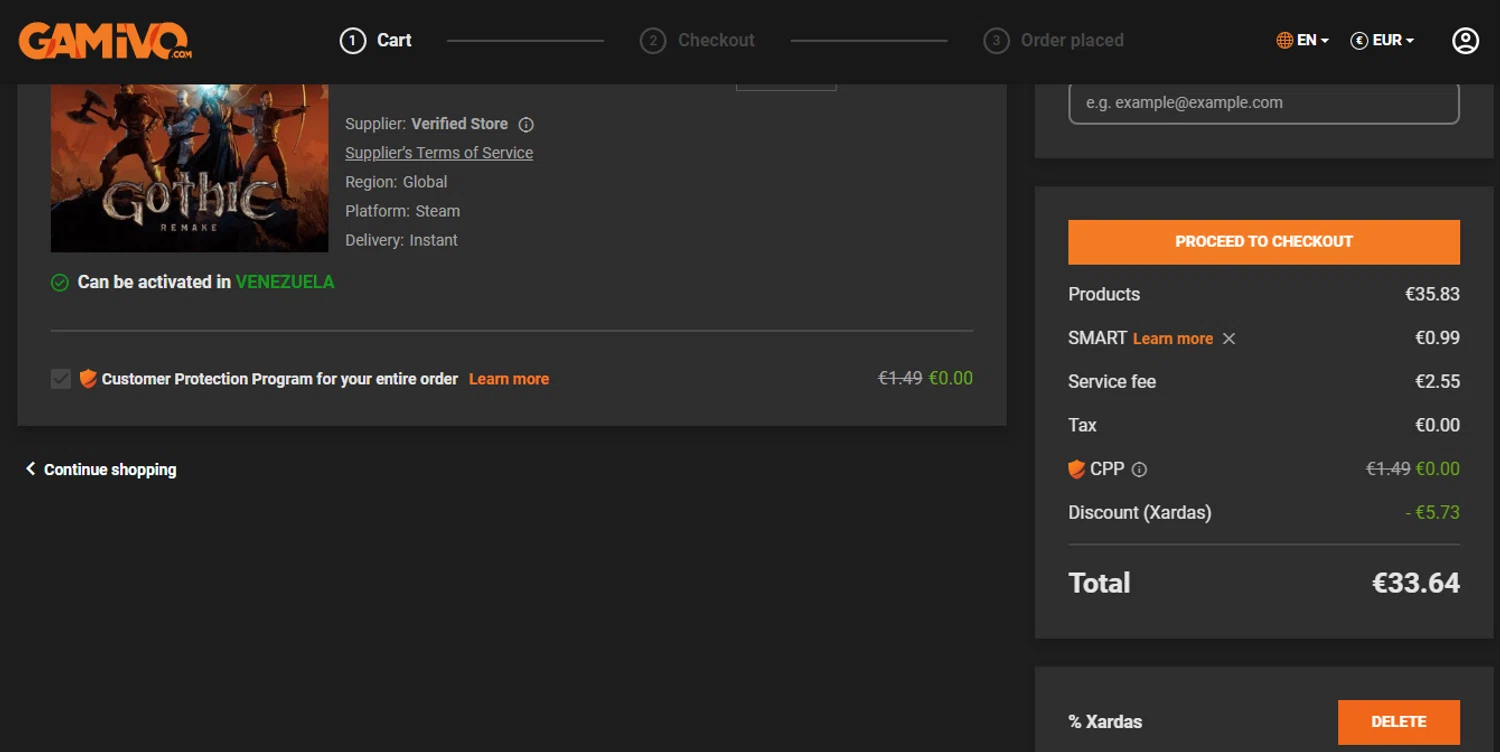The height and width of the screenshot is (752, 1500).
Task: Click the Region: Global text
Action: click(x=396, y=182)
